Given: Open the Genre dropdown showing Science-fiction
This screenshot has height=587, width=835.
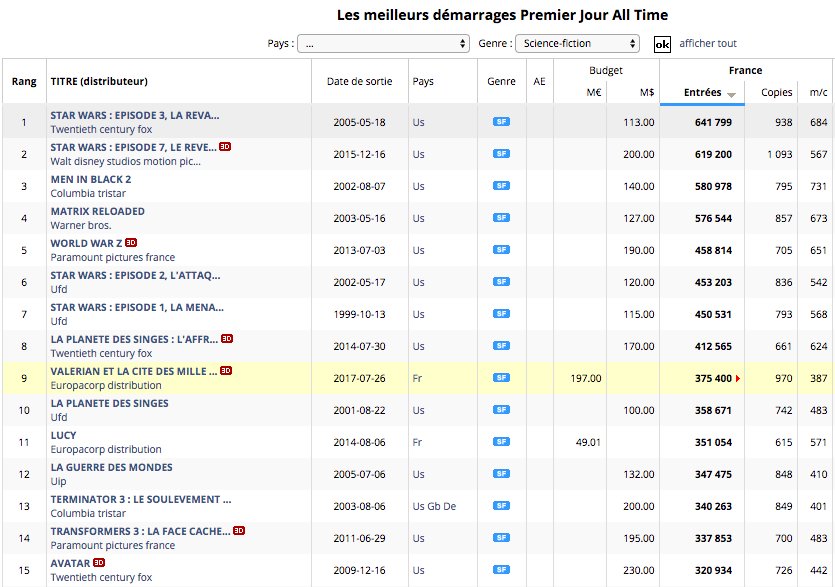Looking at the screenshot, I should pos(577,44).
